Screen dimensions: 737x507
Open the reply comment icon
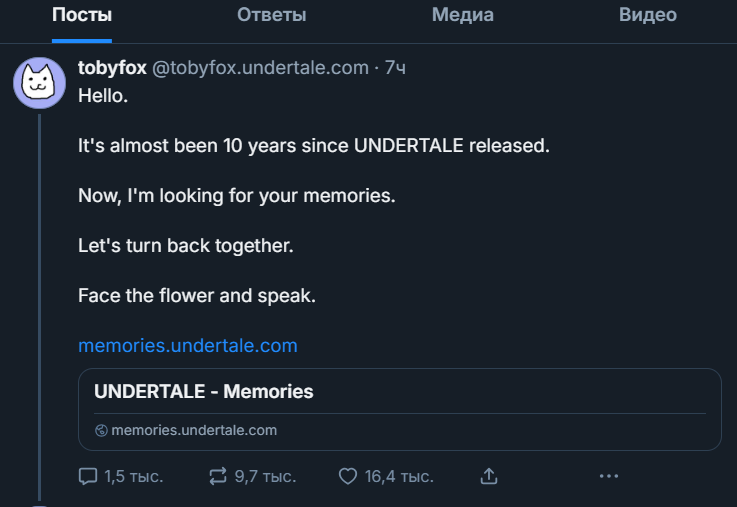point(88,476)
